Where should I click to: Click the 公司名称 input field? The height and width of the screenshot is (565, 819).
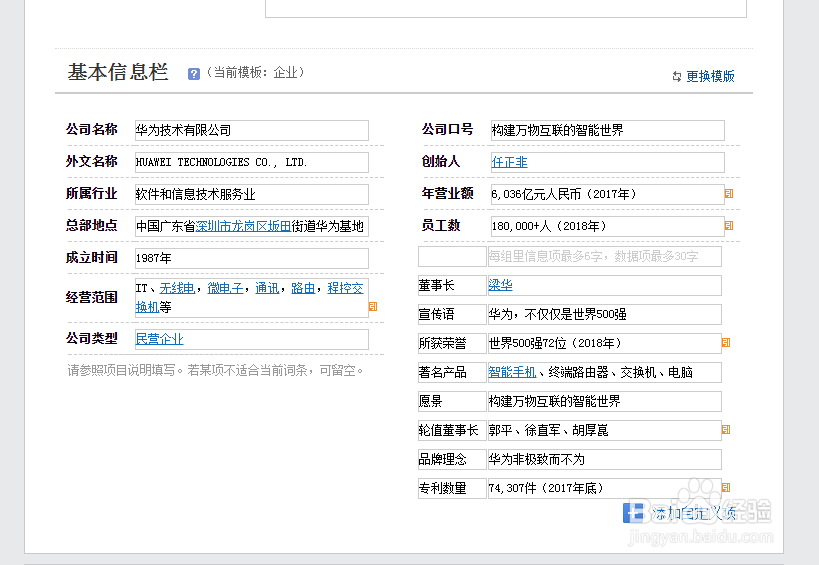point(252,131)
